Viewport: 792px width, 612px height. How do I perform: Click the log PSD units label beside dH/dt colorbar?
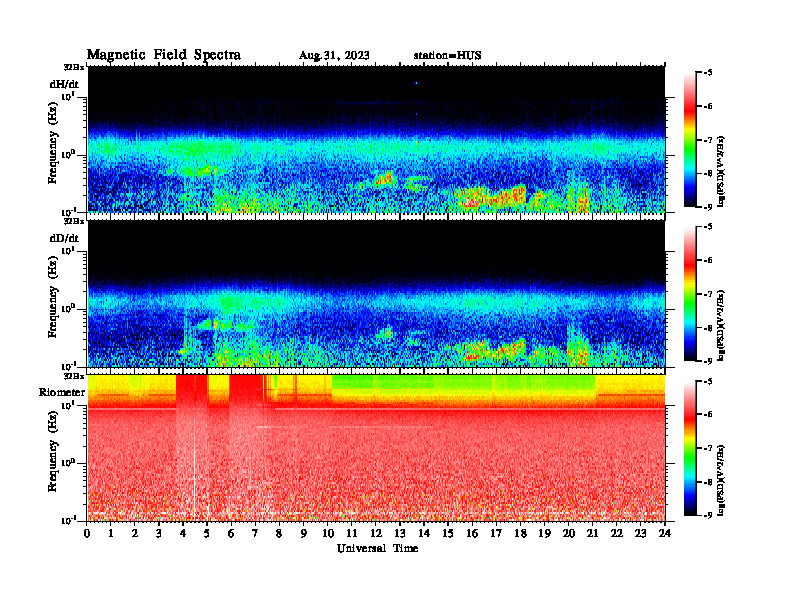pos(722,171)
